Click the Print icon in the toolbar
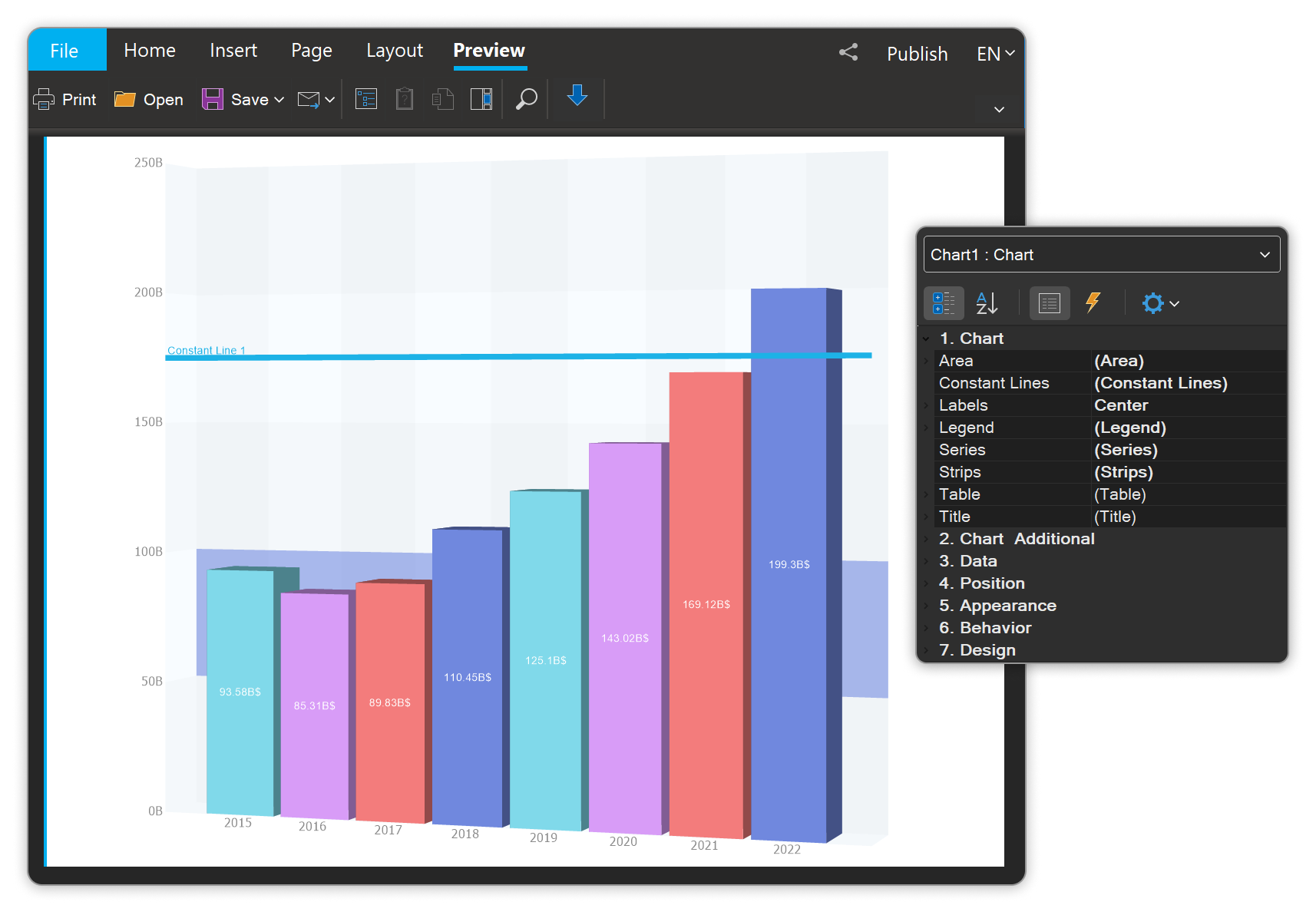This screenshot has height=915, width=1316. pyautogui.click(x=45, y=99)
